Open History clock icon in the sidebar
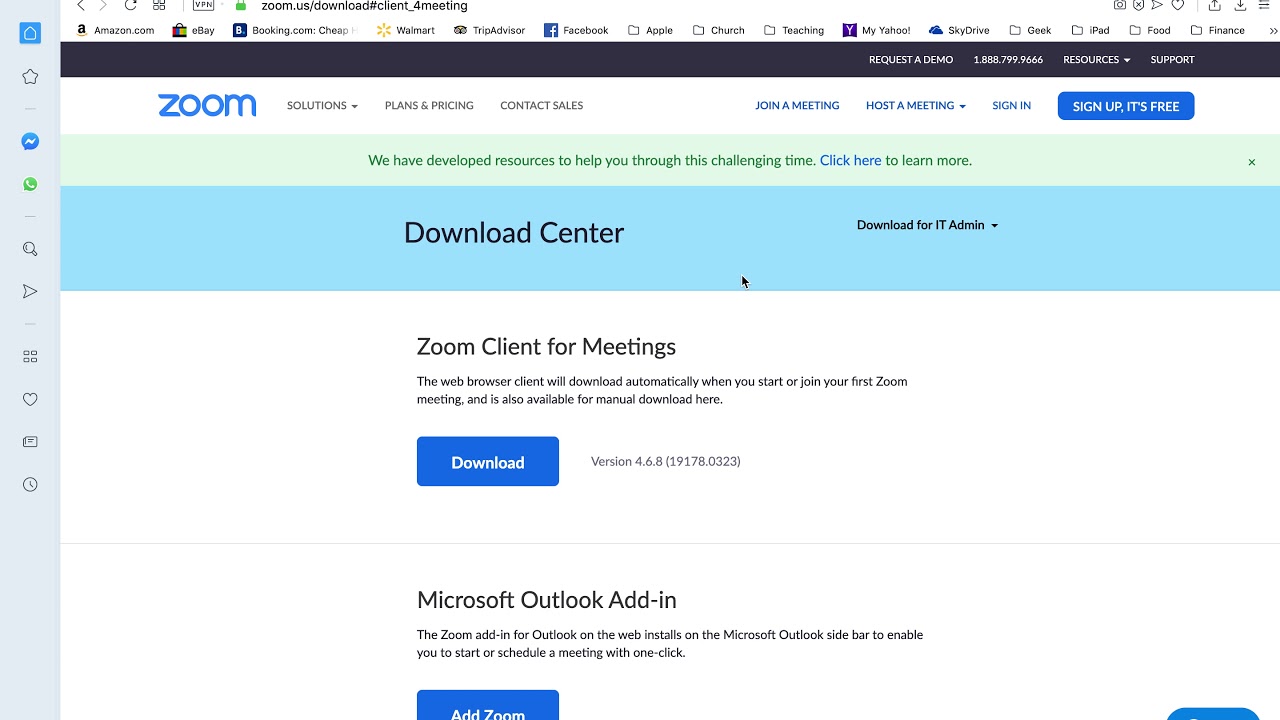 (x=30, y=485)
